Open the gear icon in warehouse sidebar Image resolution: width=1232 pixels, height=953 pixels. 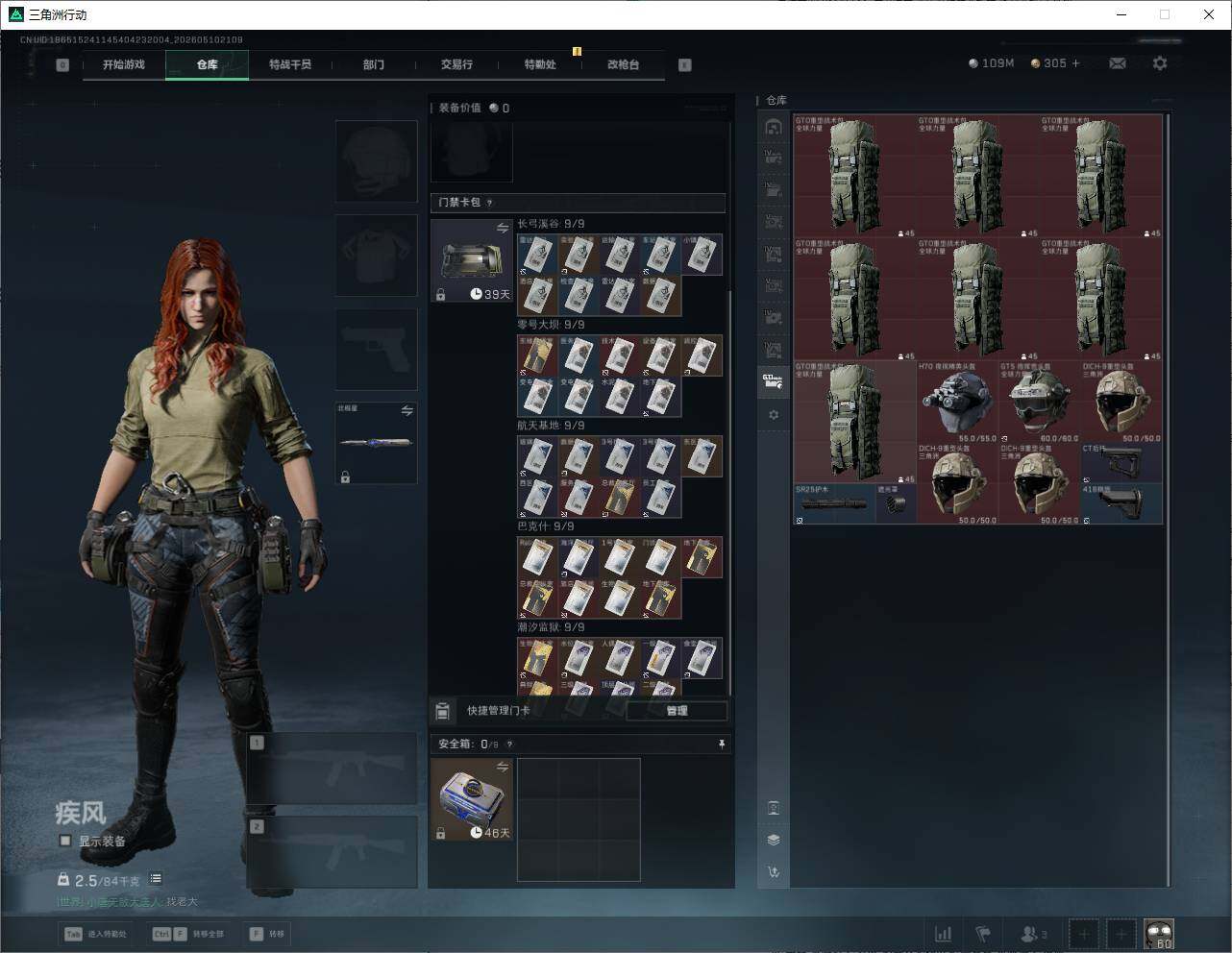coord(774,415)
